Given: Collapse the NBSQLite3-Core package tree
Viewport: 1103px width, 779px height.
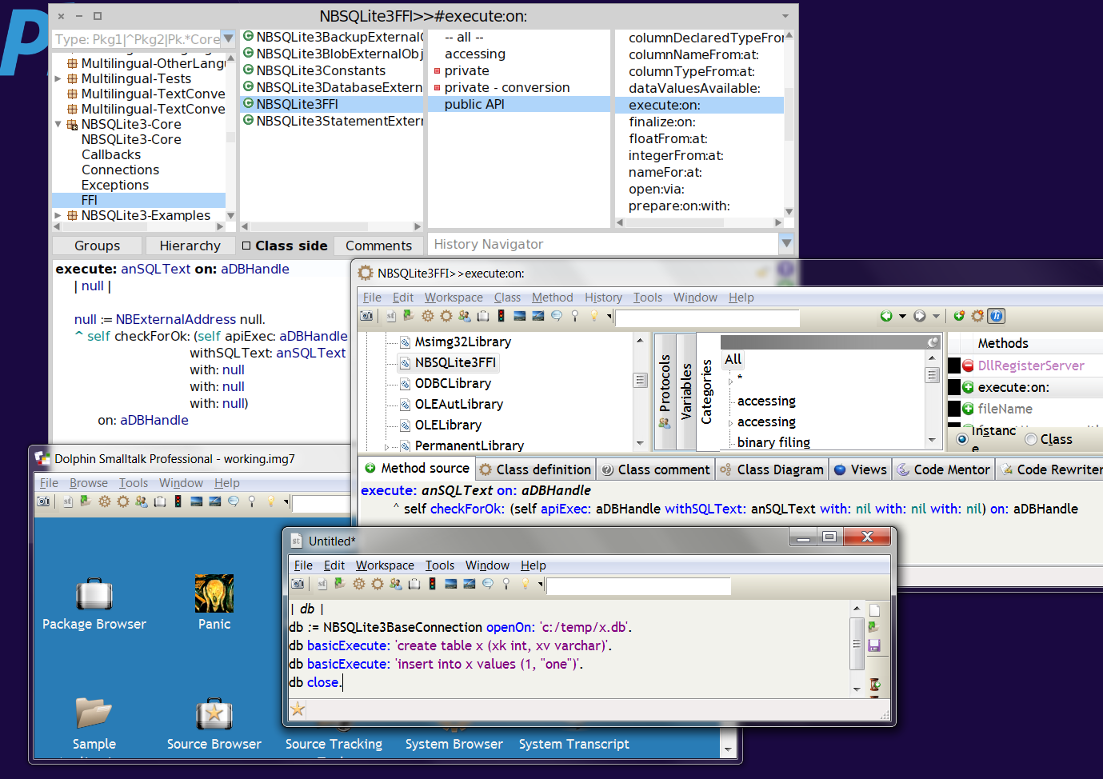Looking at the screenshot, I should (x=58, y=125).
